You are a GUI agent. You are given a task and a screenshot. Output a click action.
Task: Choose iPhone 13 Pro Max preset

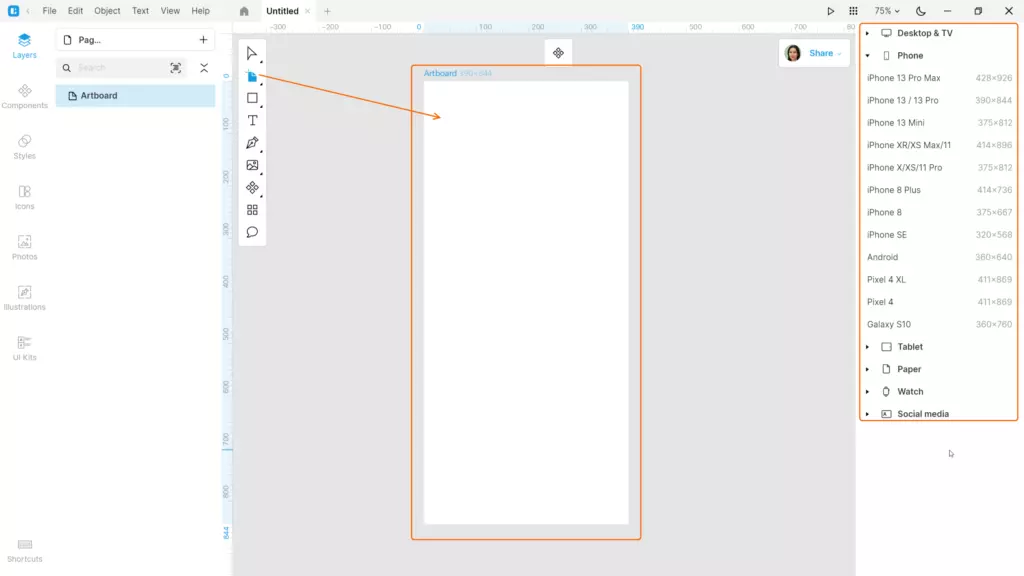pos(938,78)
